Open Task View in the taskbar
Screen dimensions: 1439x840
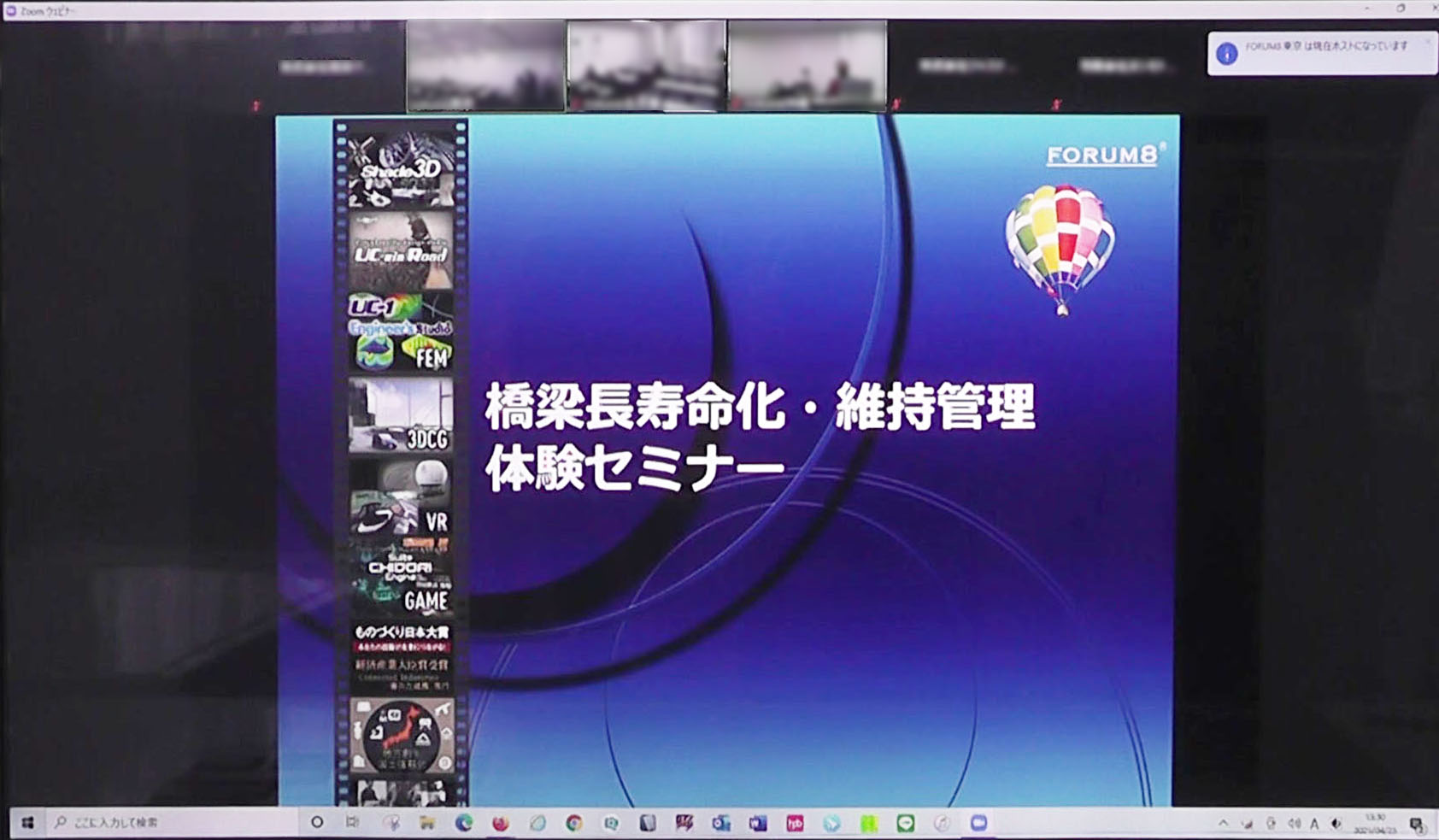(352, 822)
